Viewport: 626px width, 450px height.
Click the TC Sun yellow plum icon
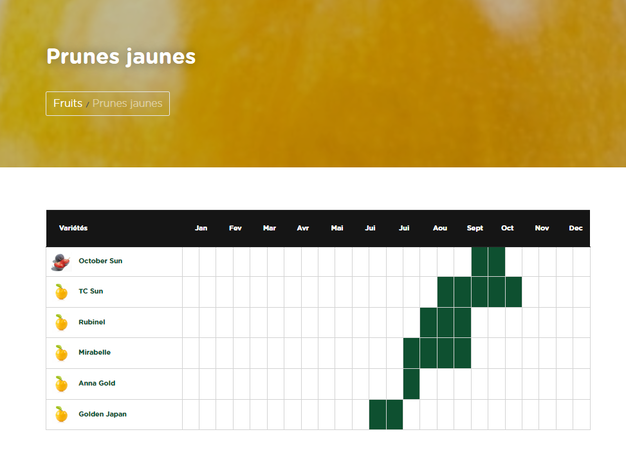point(61,292)
